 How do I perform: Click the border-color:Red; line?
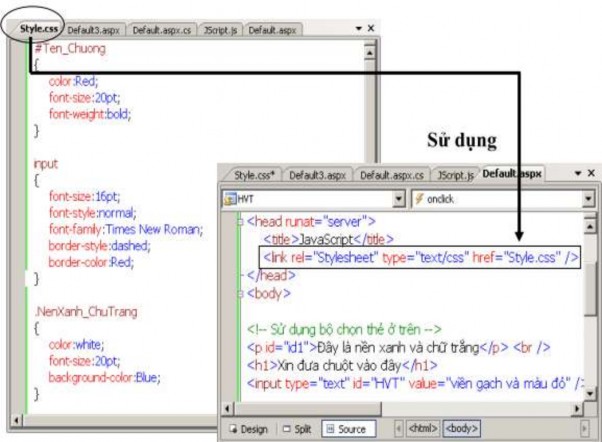click(91, 262)
